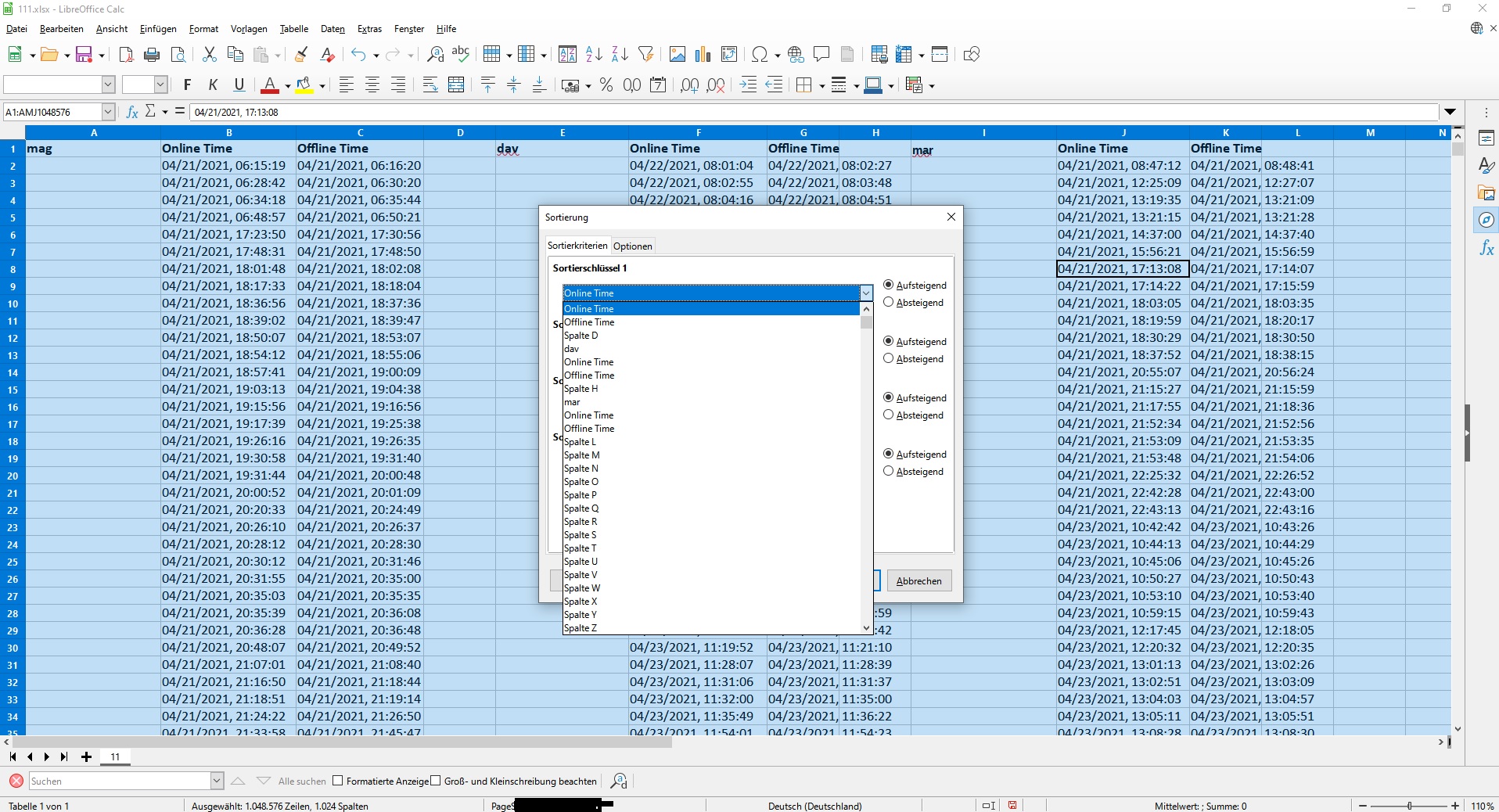Click the Suchen search input field

coord(120,781)
